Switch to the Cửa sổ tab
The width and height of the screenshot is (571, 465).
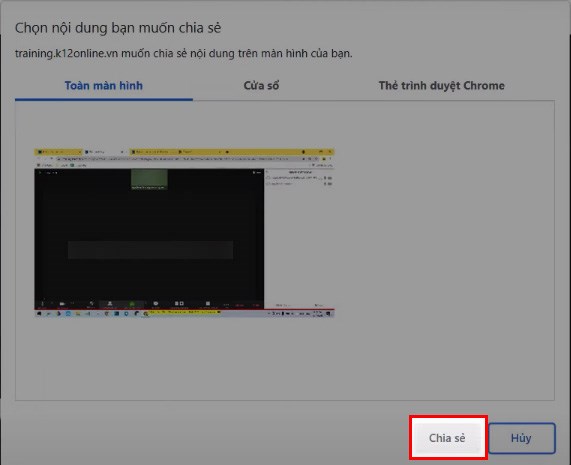point(261,86)
